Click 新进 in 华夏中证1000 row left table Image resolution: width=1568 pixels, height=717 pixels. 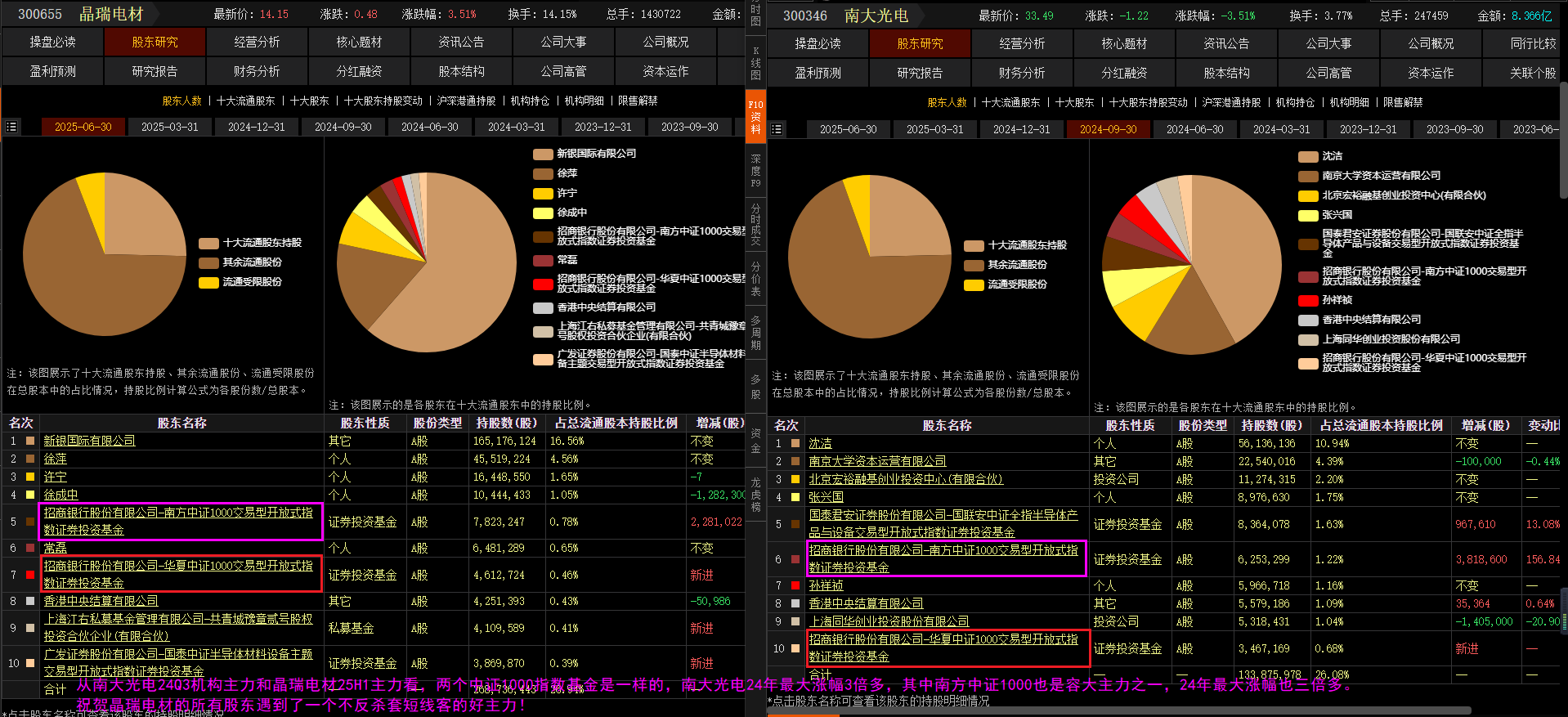[701, 575]
